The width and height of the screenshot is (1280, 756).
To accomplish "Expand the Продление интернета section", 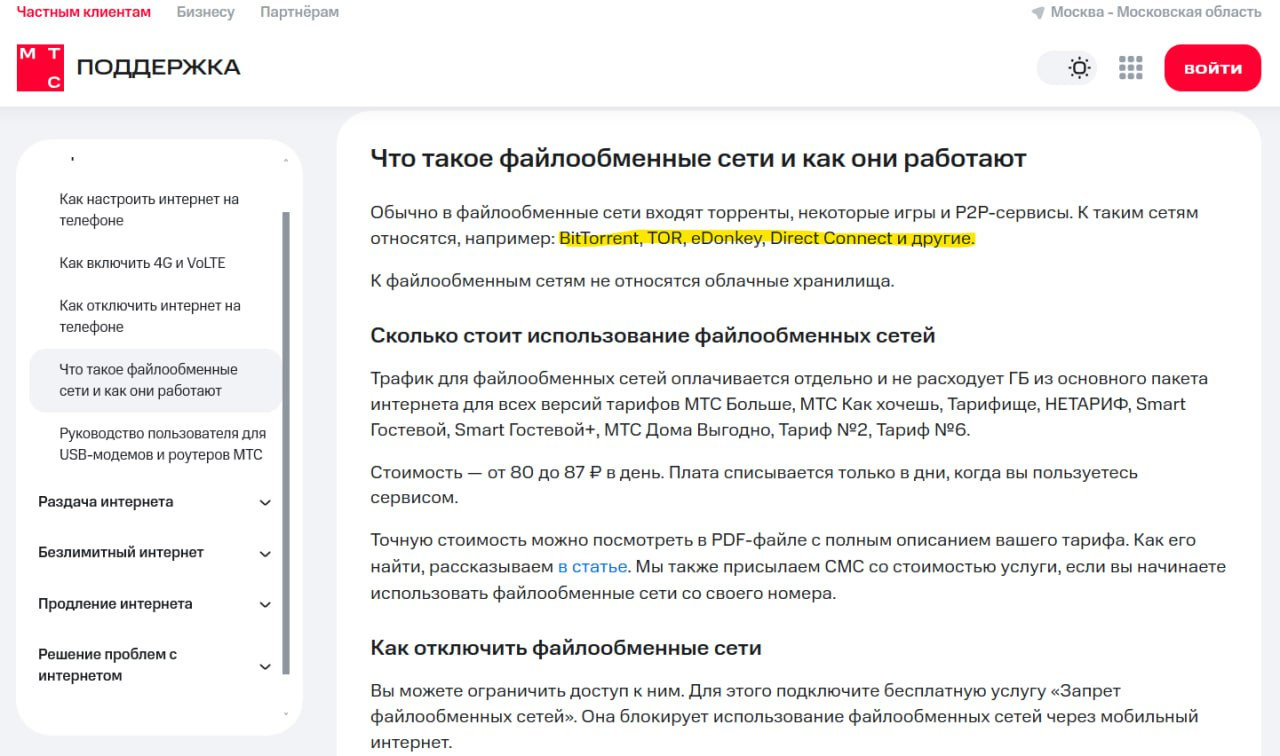I will 265,604.
